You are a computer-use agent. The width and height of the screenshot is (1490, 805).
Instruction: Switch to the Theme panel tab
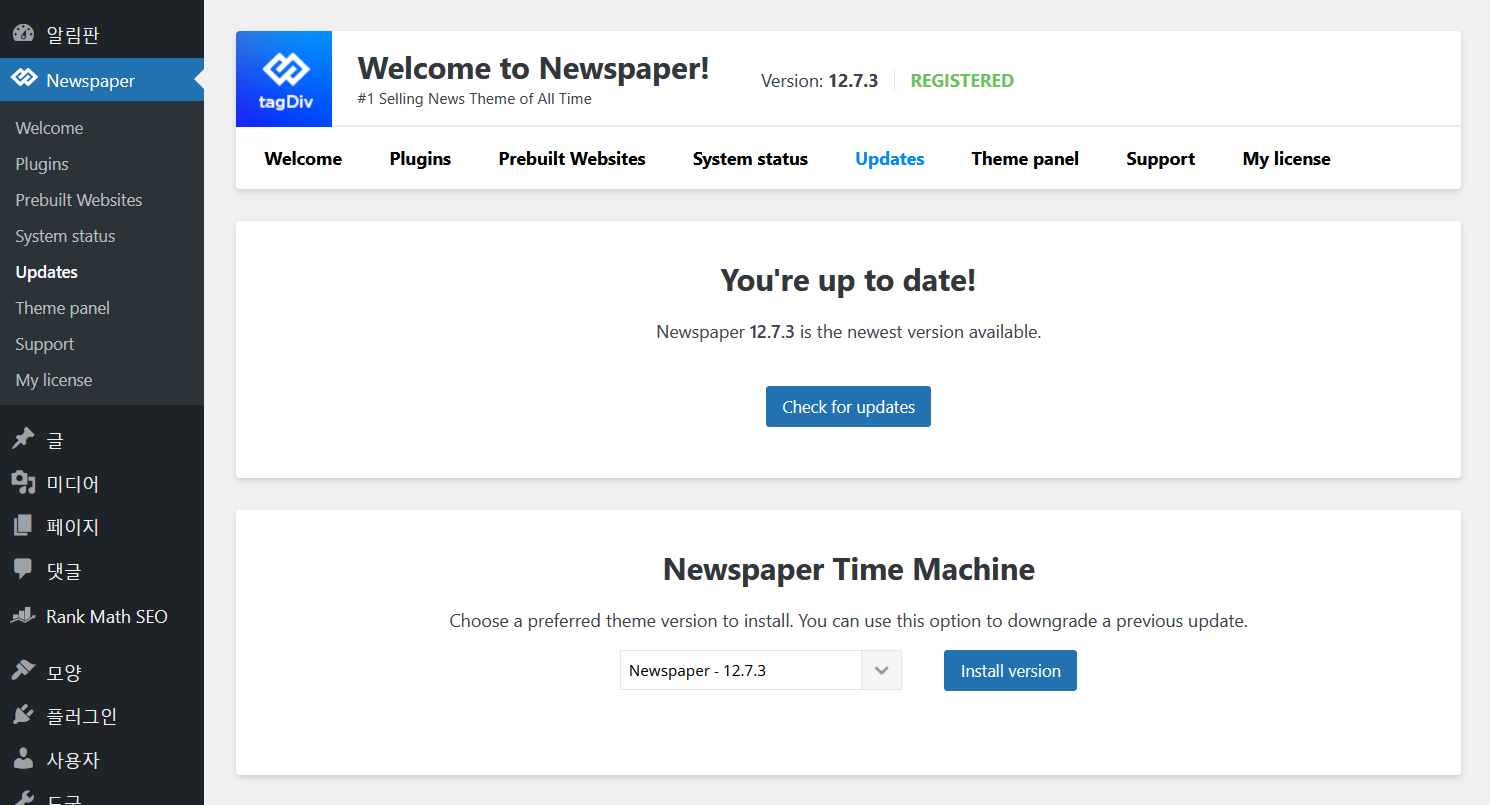point(1025,159)
